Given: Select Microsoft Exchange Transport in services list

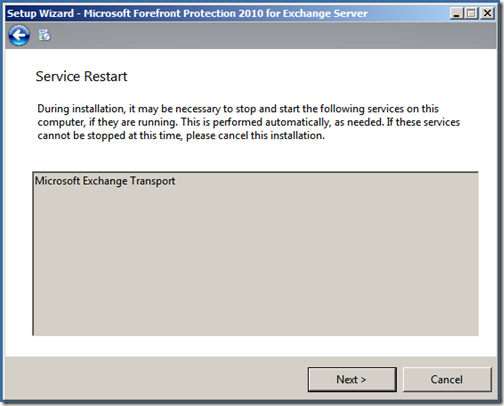Looking at the screenshot, I should (x=105, y=181).
